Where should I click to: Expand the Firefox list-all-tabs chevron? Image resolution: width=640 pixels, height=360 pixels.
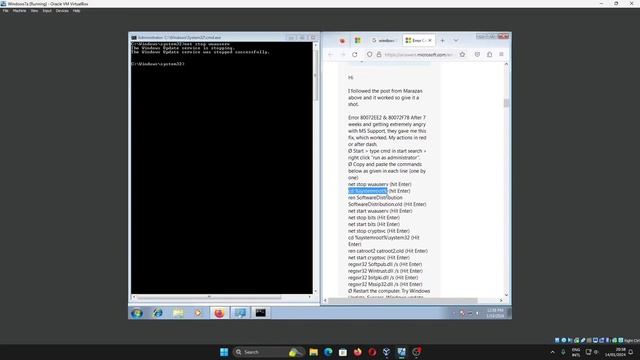[456, 40]
